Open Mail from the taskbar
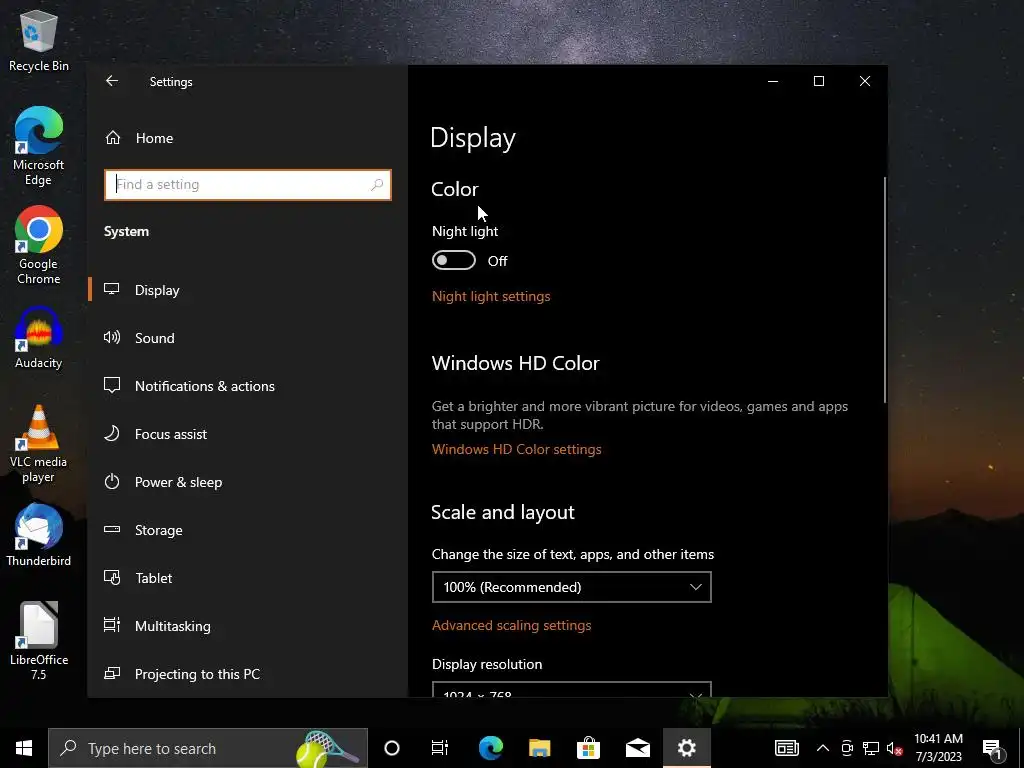The width and height of the screenshot is (1024, 768). click(x=637, y=748)
